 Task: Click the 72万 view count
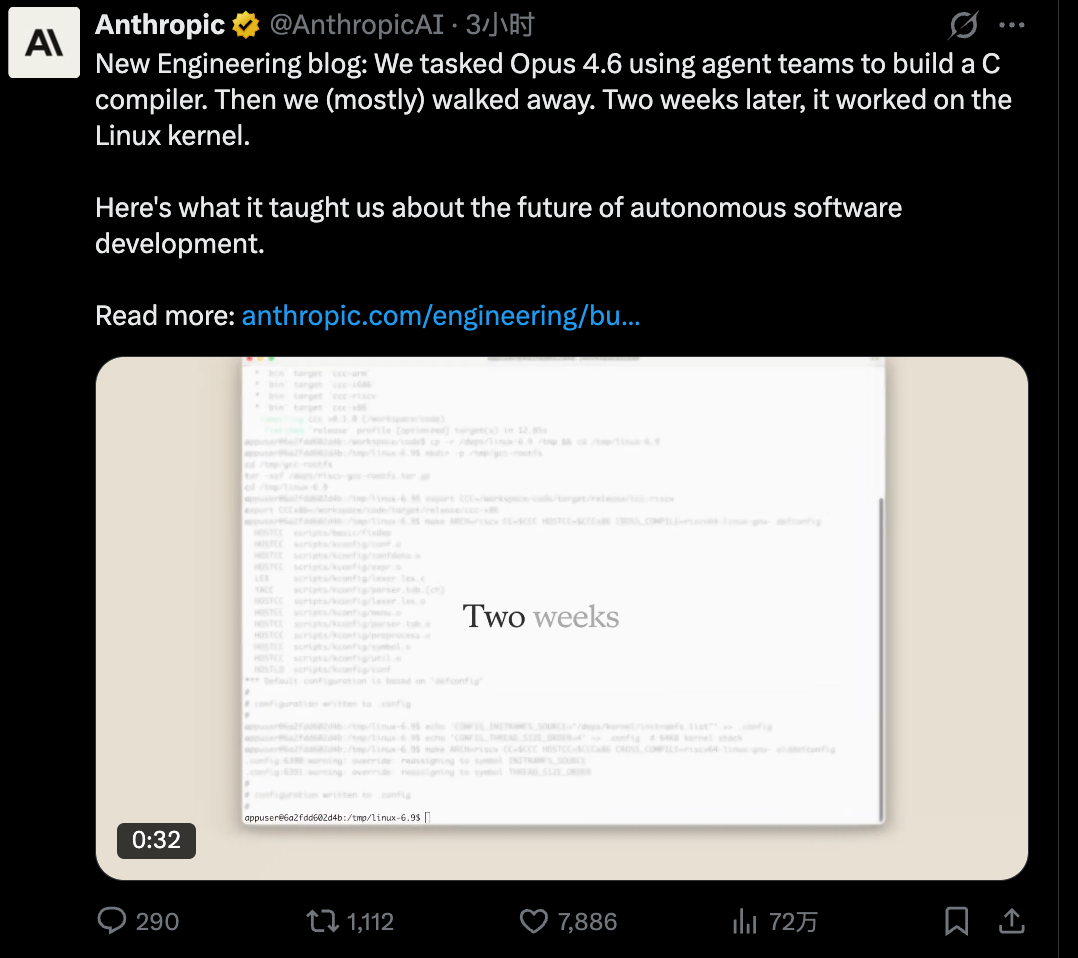(x=791, y=921)
